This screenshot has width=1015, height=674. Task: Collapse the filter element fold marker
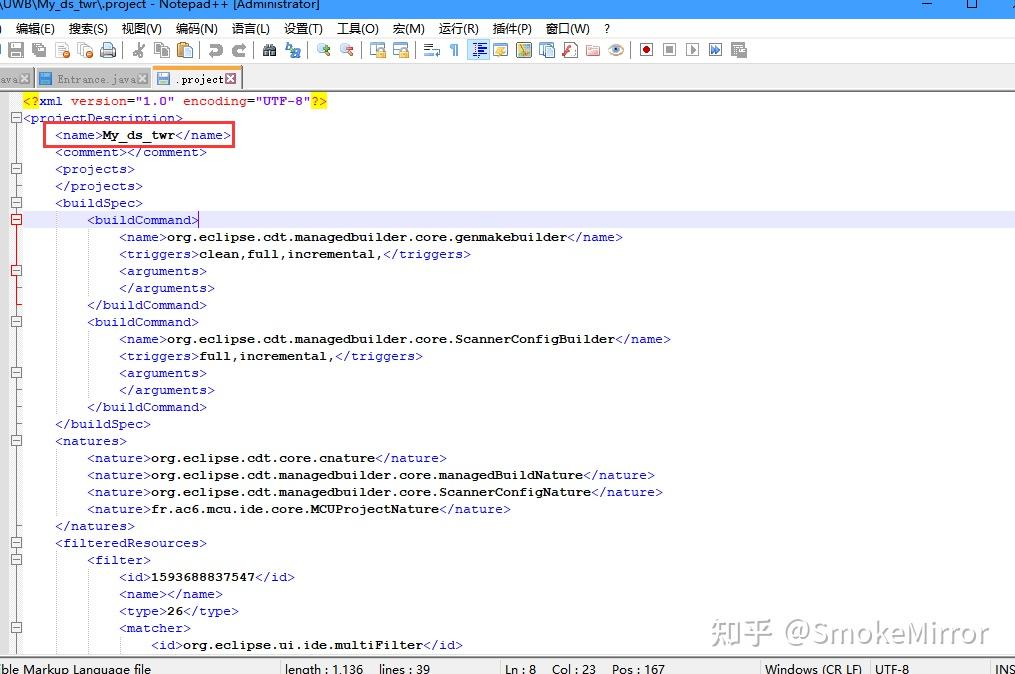pos(15,560)
